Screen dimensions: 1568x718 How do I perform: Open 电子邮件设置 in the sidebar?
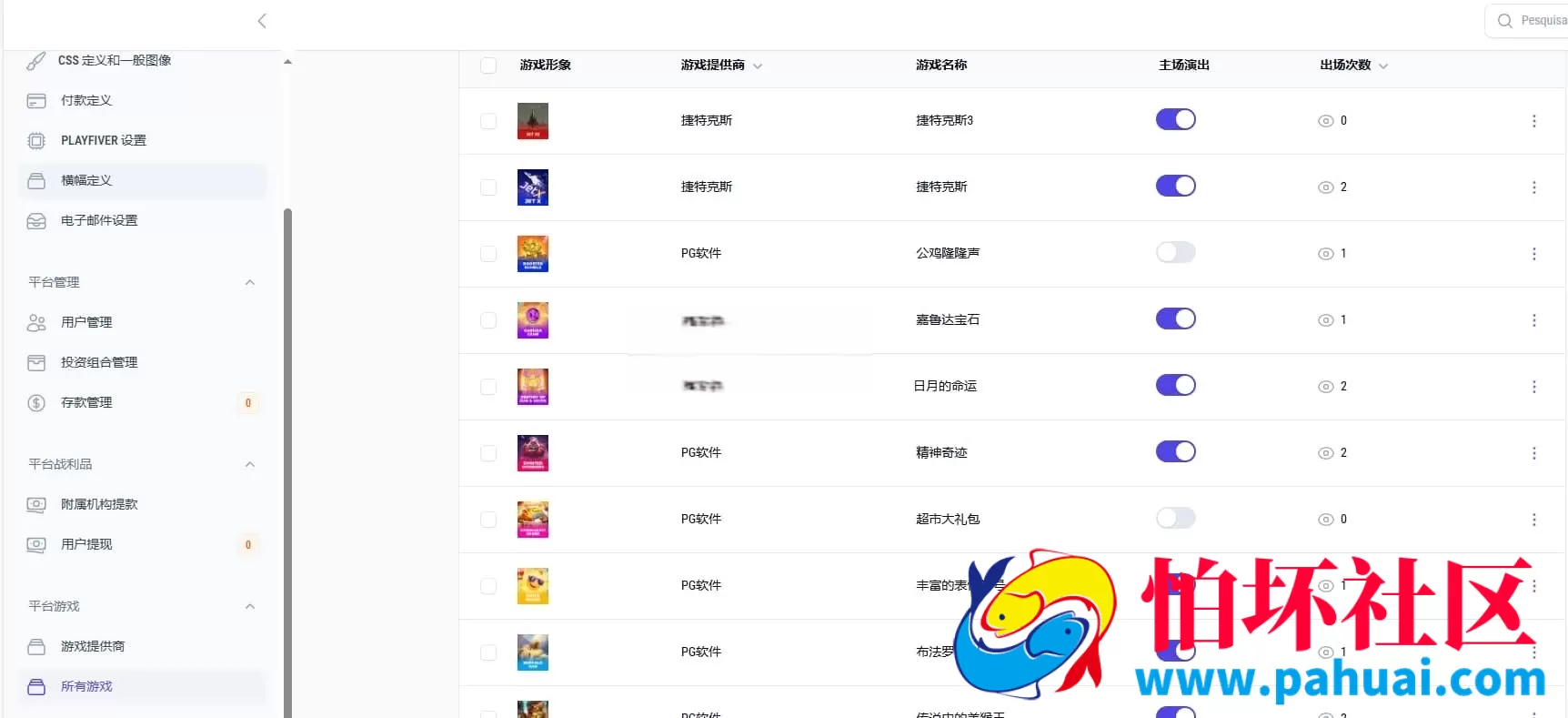point(99,221)
